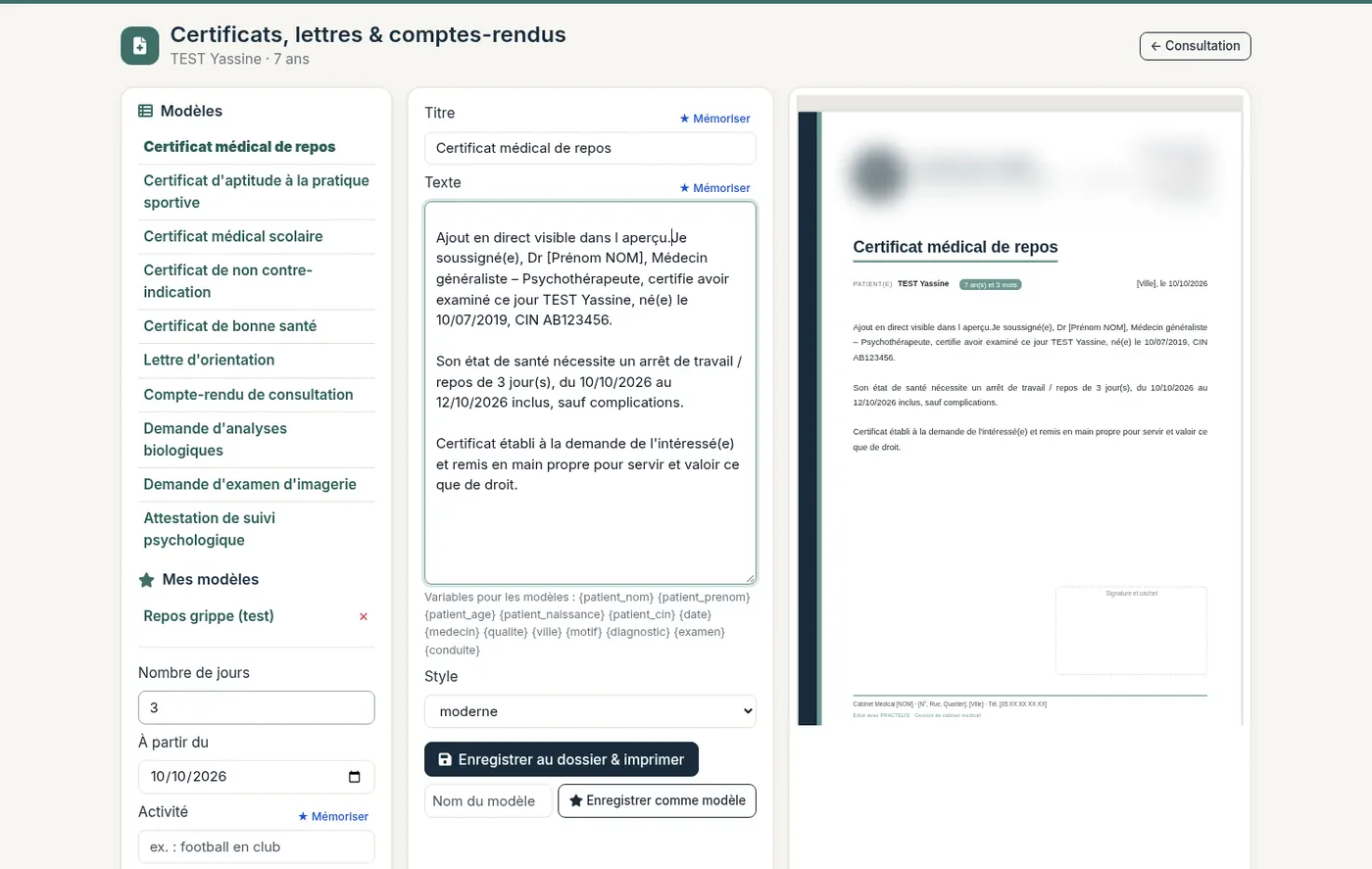Click Enregistrer au dossier & imprimer
1372x869 pixels.
(x=562, y=759)
